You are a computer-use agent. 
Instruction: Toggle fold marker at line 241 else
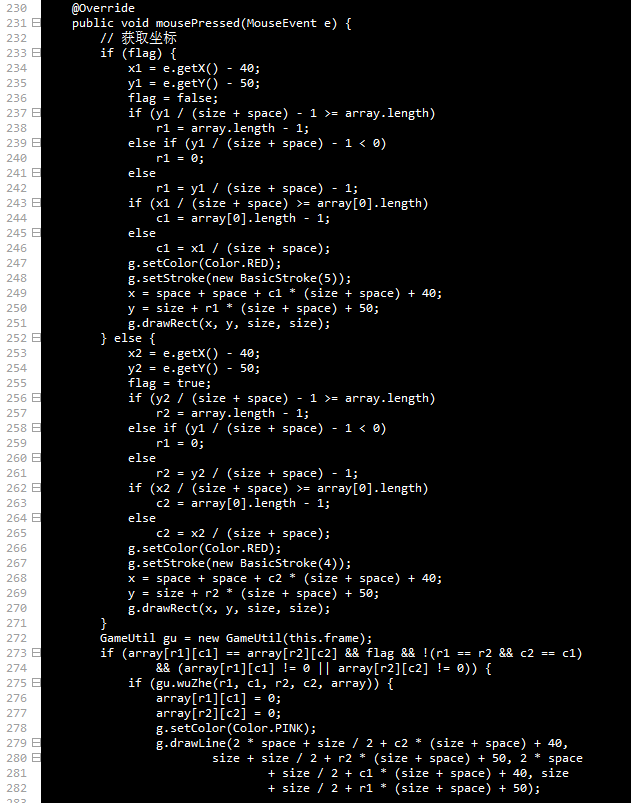pos(36,173)
